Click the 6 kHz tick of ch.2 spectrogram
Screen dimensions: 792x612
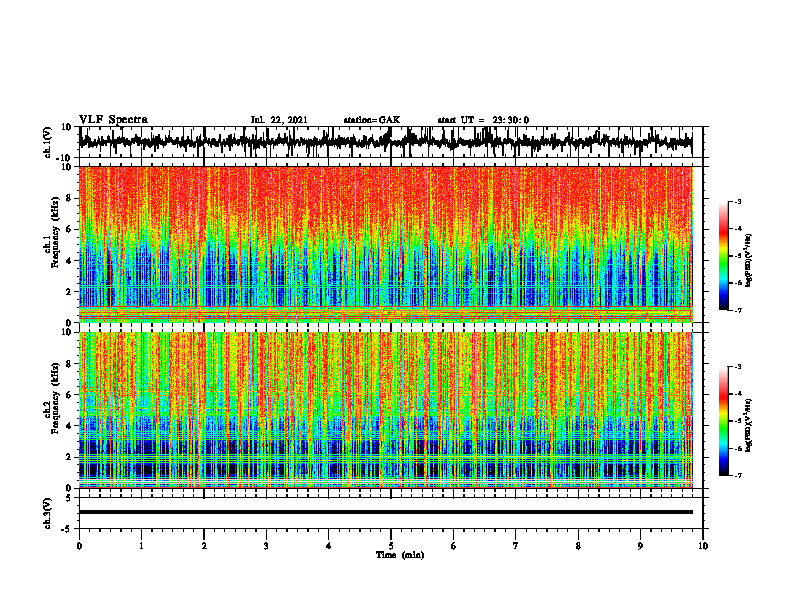click(x=69, y=395)
